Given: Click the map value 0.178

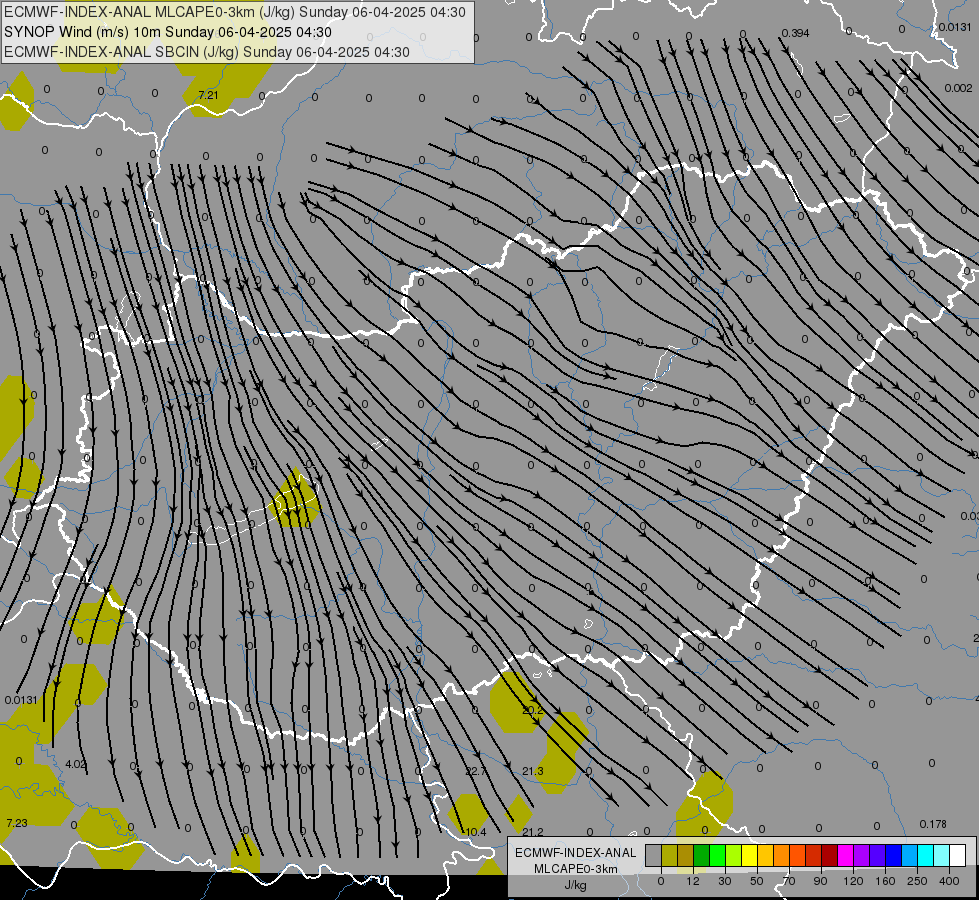Looking at the screenshot, I should coord(933,824).
